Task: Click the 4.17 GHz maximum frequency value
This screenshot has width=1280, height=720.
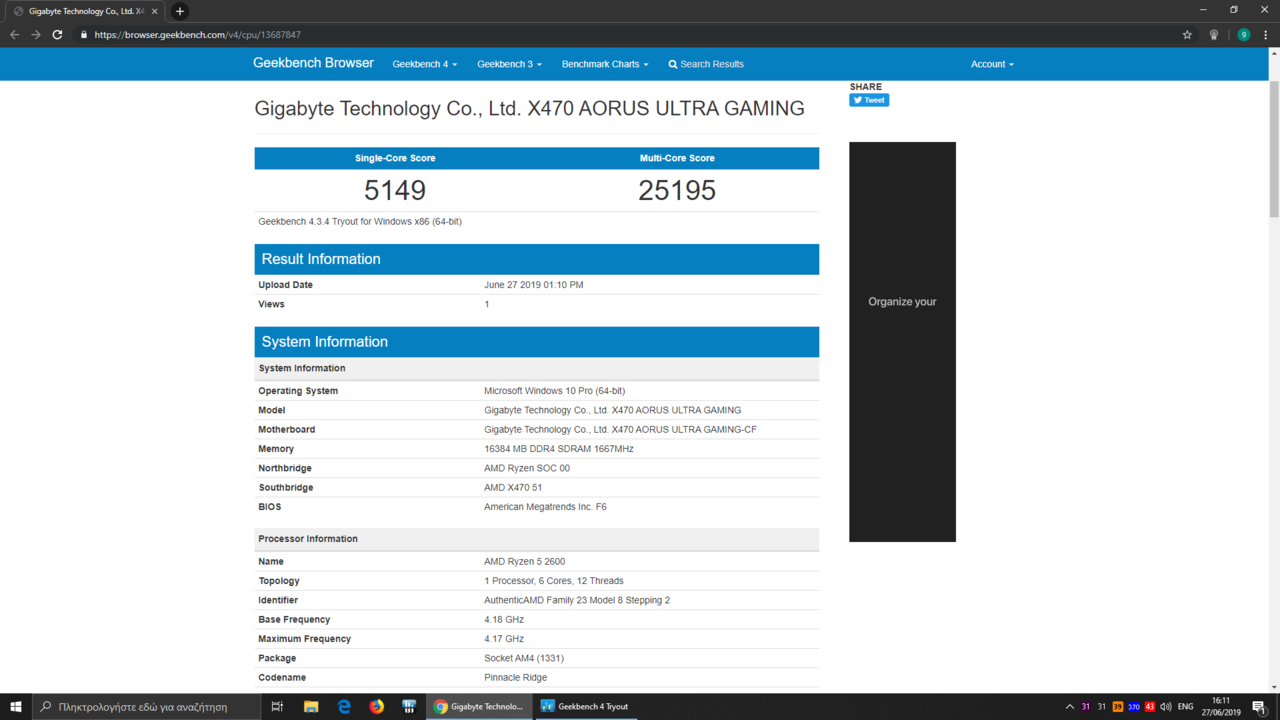Action: (x=504, y=639)
